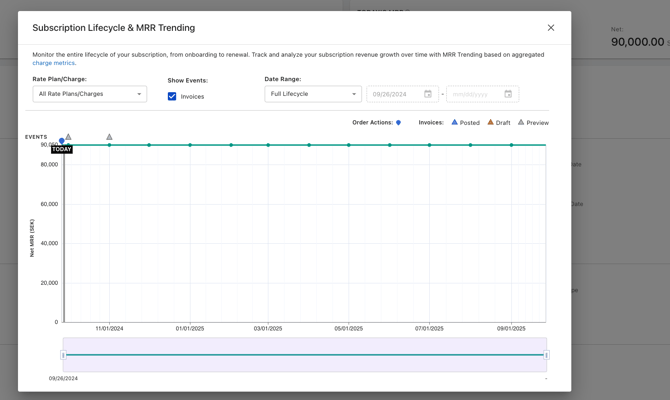Expand the Rate Plan/Charge dropdown

pos(89,94)
